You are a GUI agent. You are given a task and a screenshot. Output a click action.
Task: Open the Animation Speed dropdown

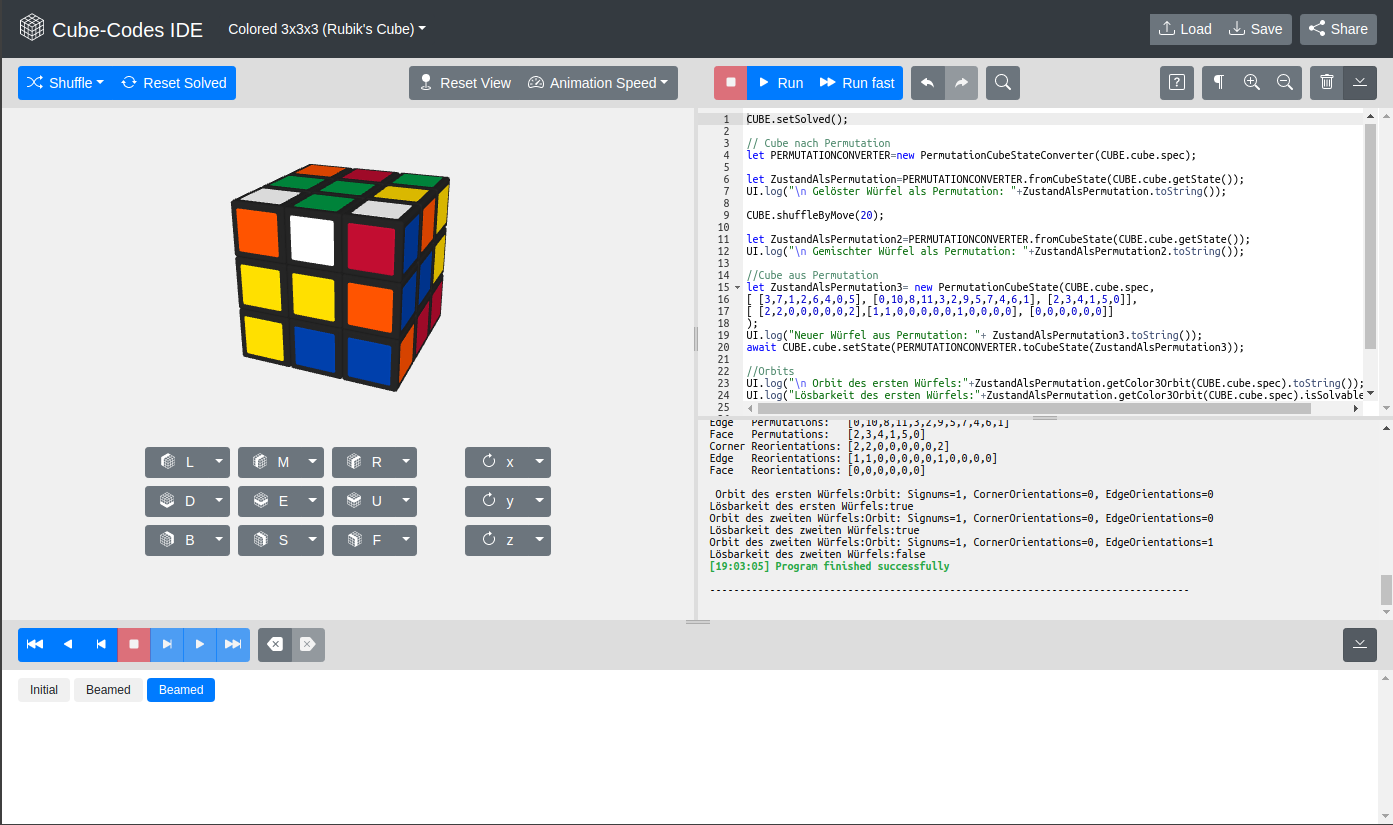coord(599,83)
